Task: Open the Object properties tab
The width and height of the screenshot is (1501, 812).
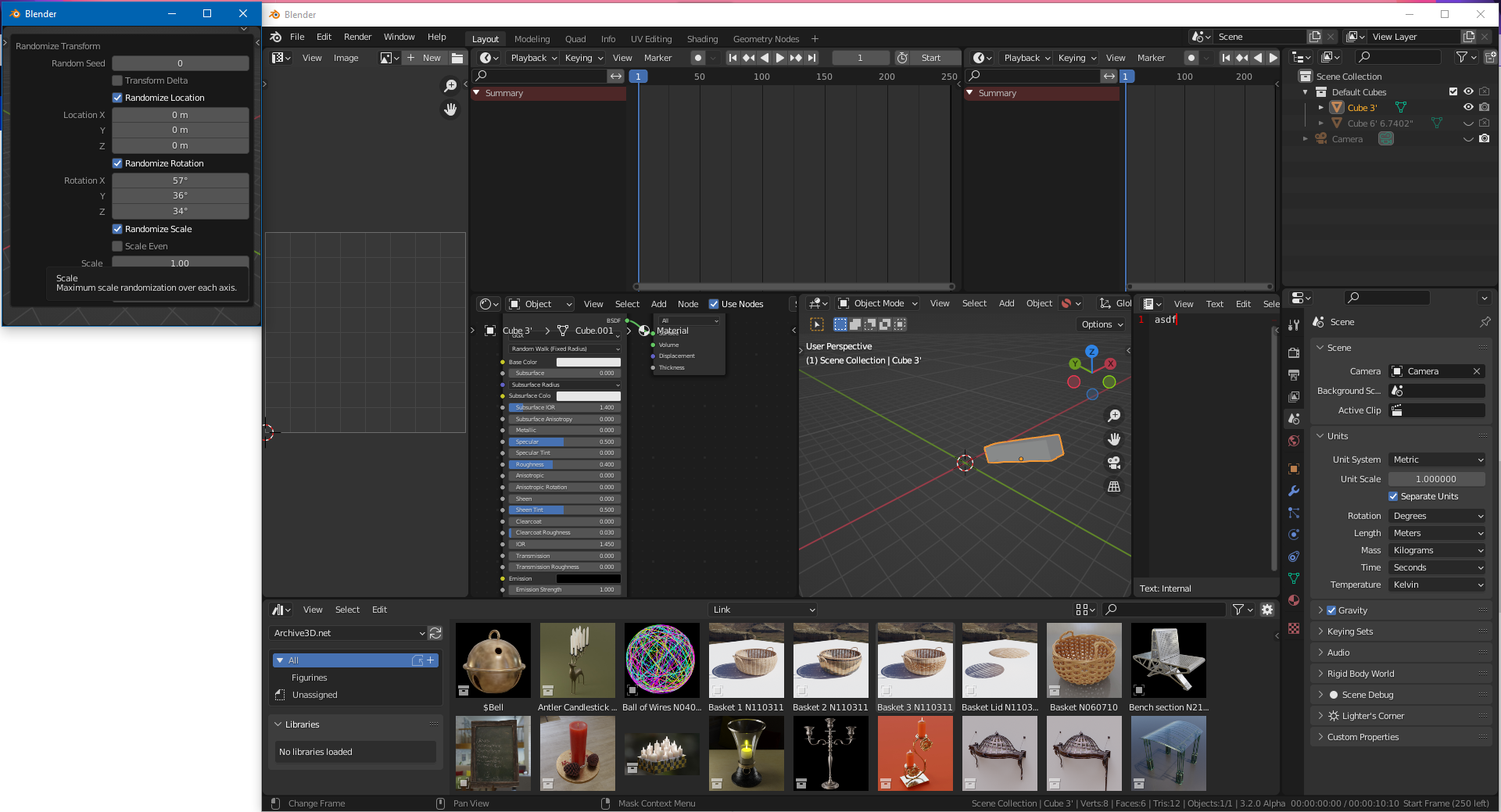Action: tap(1294, 469)
